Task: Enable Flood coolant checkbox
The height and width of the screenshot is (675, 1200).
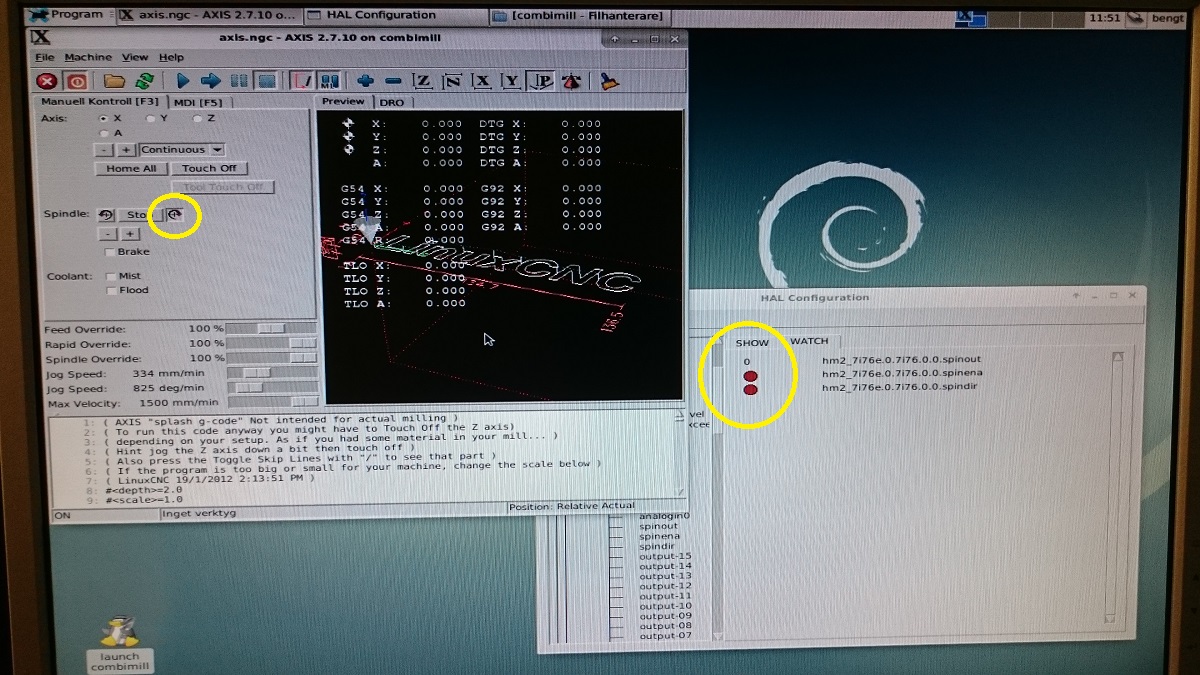Action: point(111,290)
